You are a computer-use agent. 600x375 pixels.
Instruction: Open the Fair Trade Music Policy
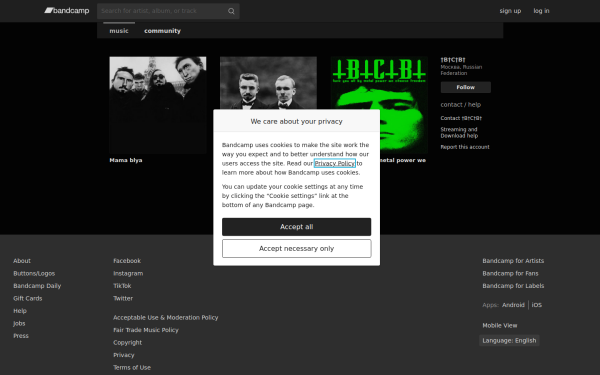146,330
